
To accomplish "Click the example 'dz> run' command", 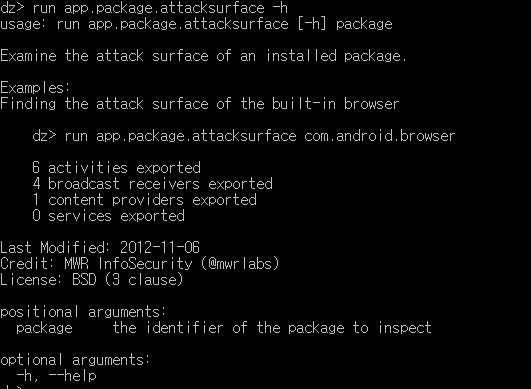I will click(244, 136).
